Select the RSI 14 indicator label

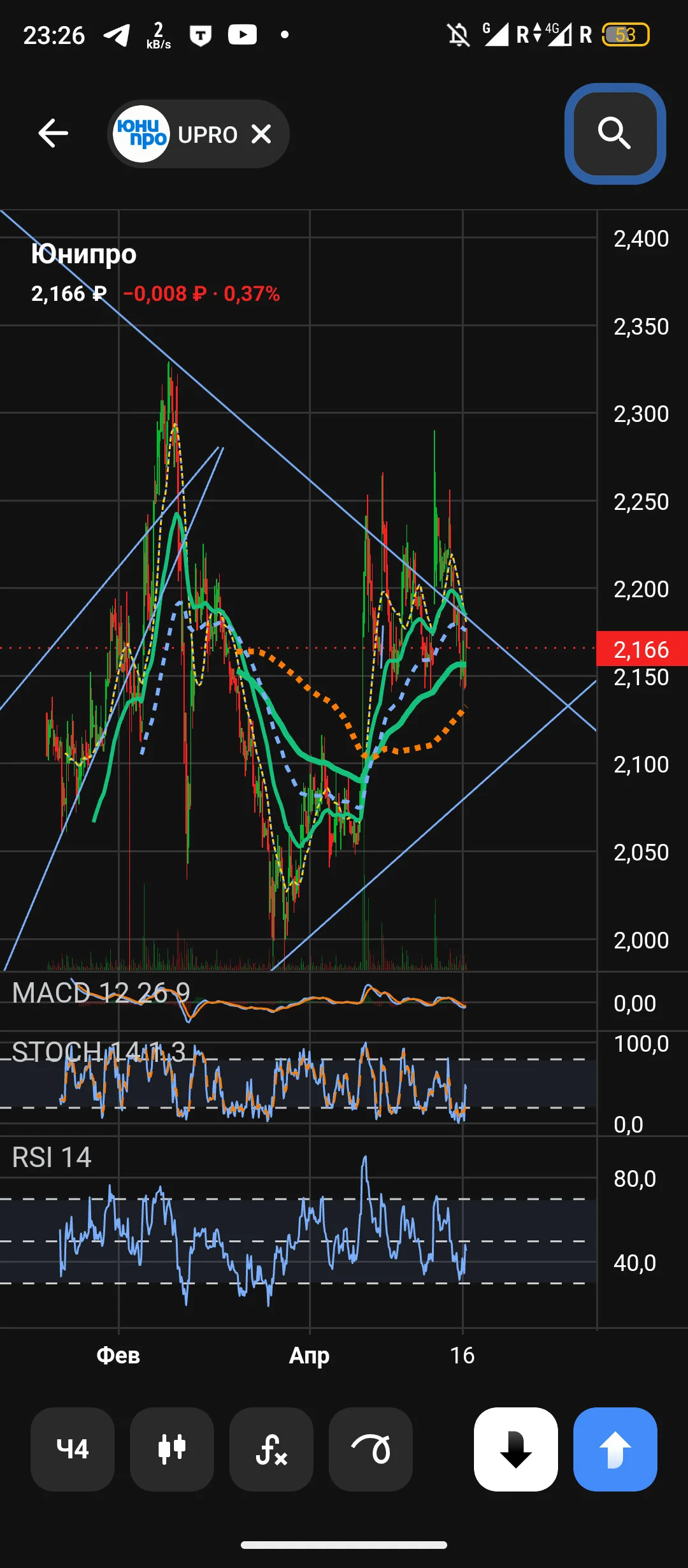pos(52,1157)
